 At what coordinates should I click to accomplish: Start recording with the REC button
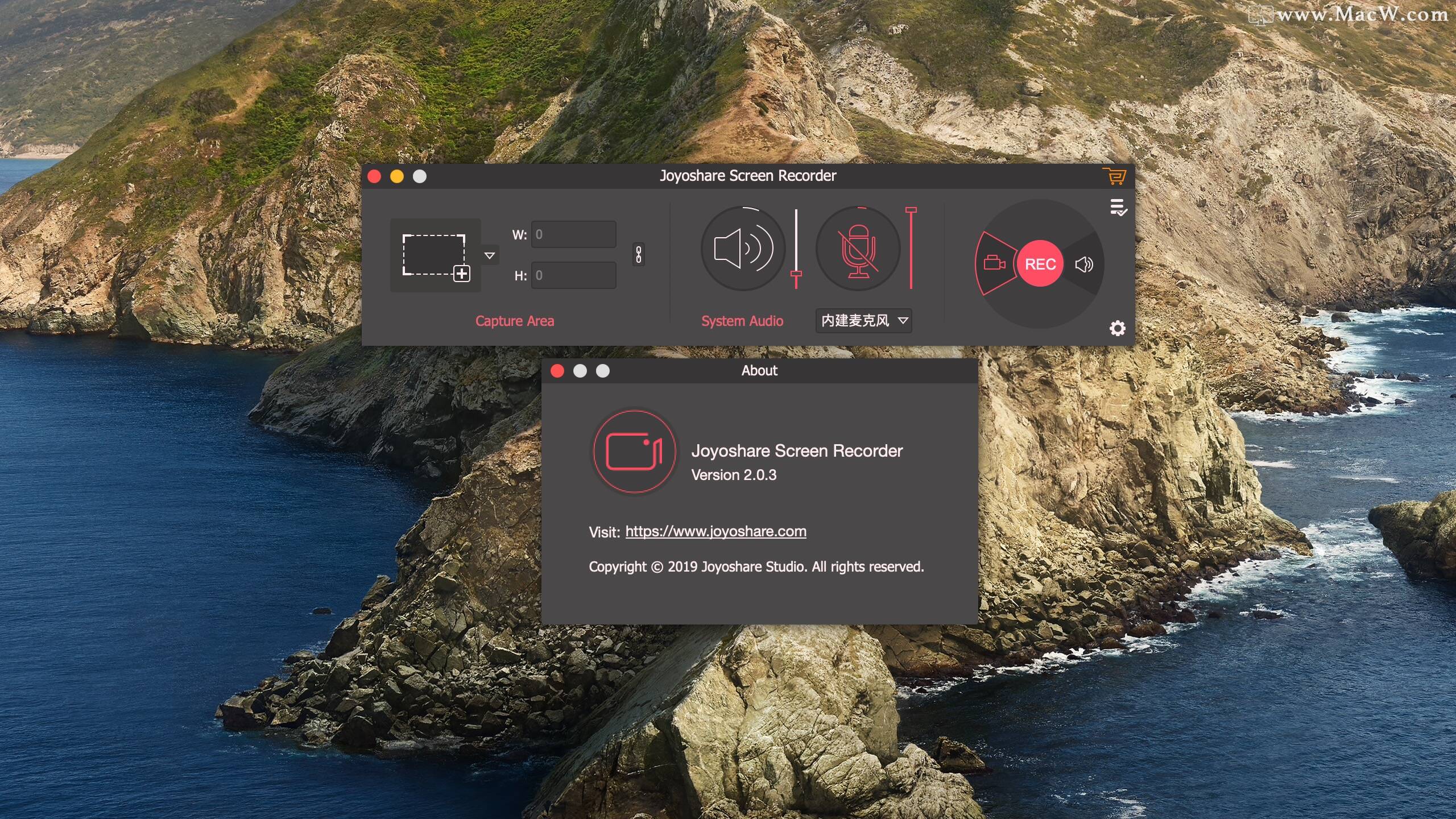pyautogui.click(x=1040, y=264)
